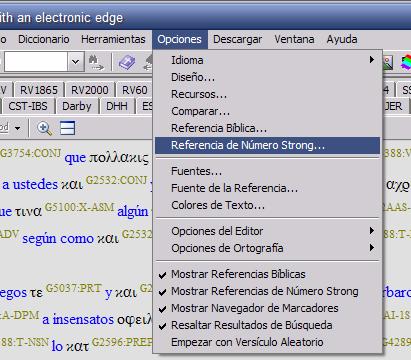Expand Opciones de Ortografía submenu
Image resolution: width=411 pixels, height=360 pixels.
coord(267,248)
